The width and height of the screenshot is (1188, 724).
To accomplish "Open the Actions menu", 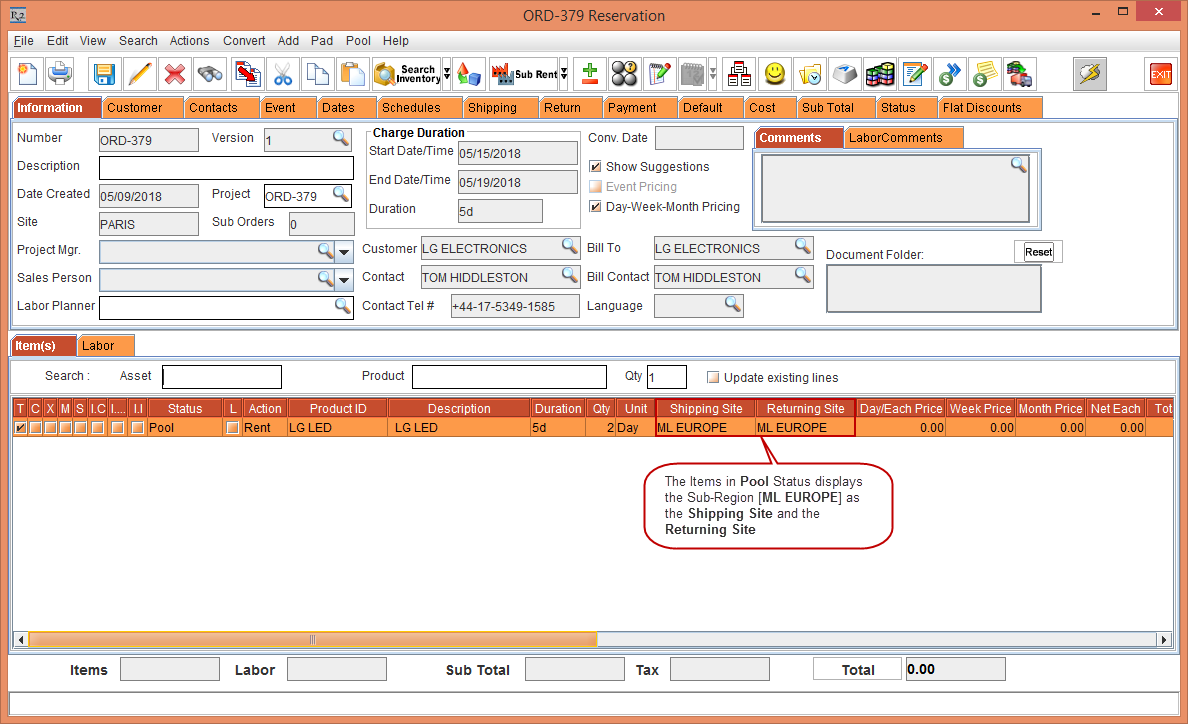I will [x=189, y=41].
